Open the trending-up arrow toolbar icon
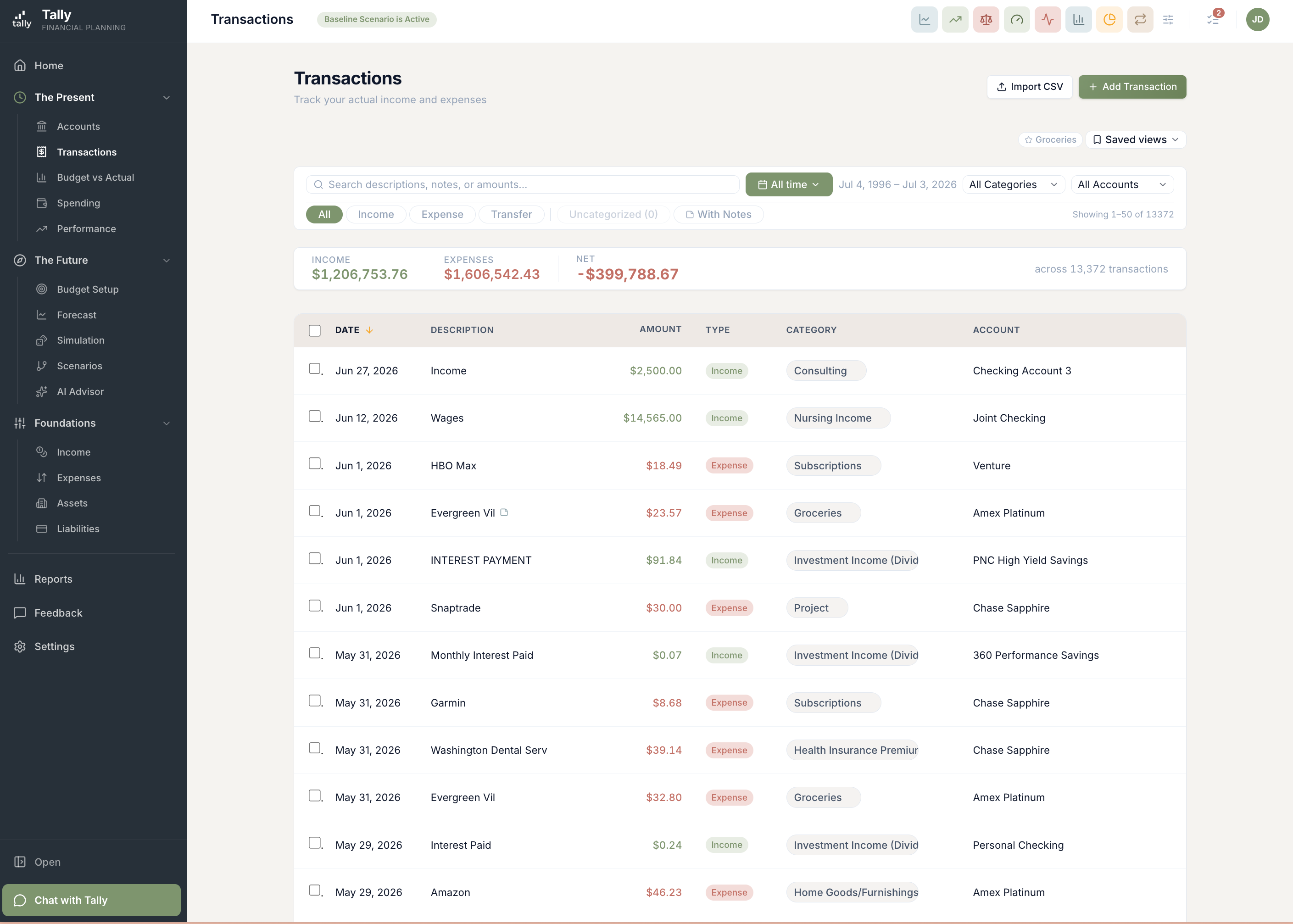This screenshot has height=924, width=1293. (x=955, y=19)
